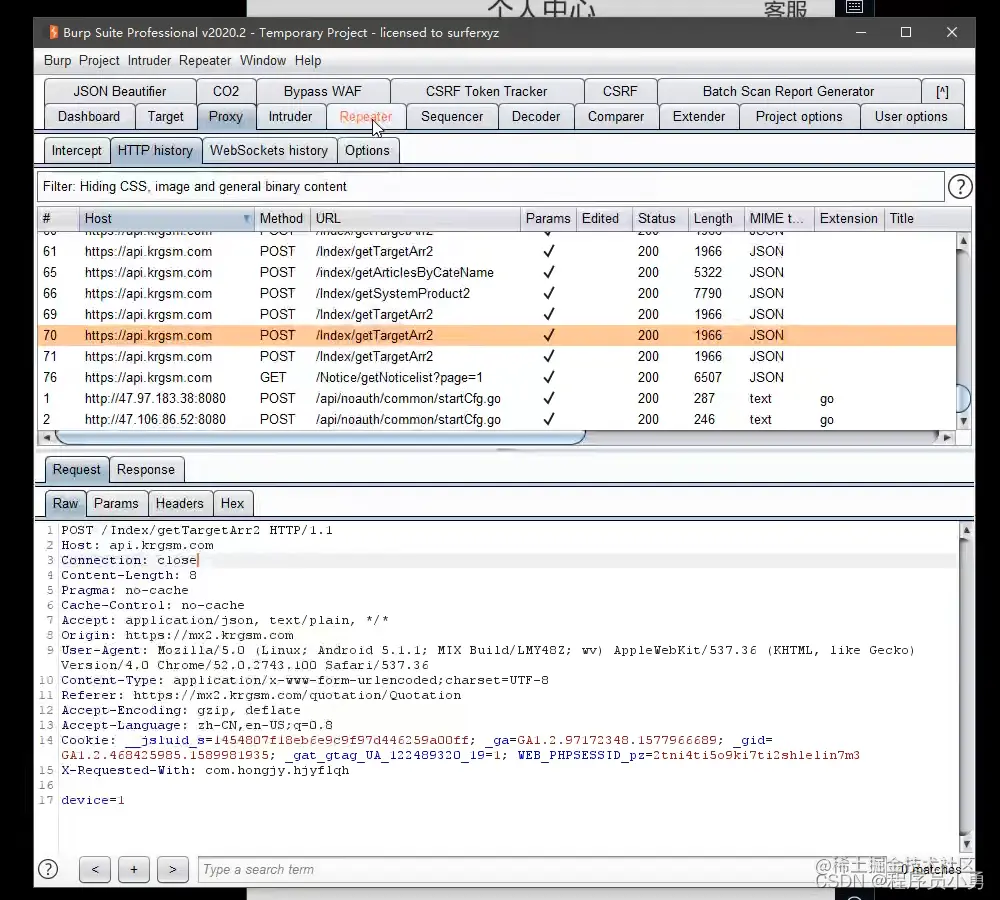Go to previous search match button
1000x900 pixels.
coord(95,869)
